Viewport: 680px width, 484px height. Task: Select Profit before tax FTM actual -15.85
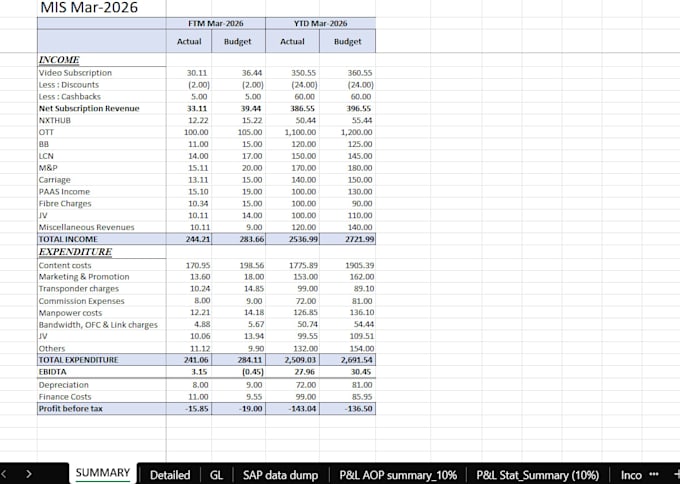[197, 409]
